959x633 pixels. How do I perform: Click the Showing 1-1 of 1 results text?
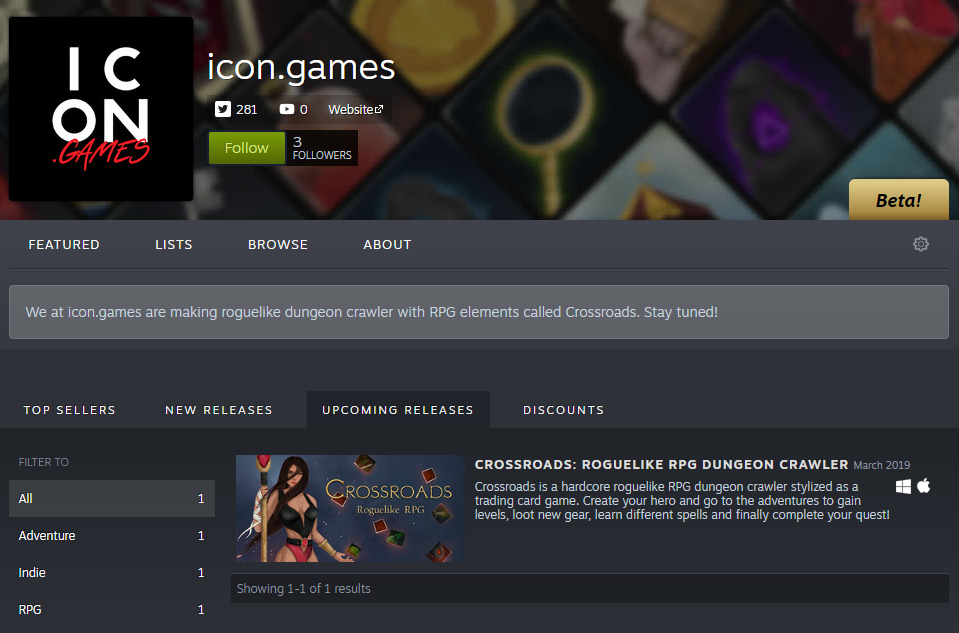303,588
